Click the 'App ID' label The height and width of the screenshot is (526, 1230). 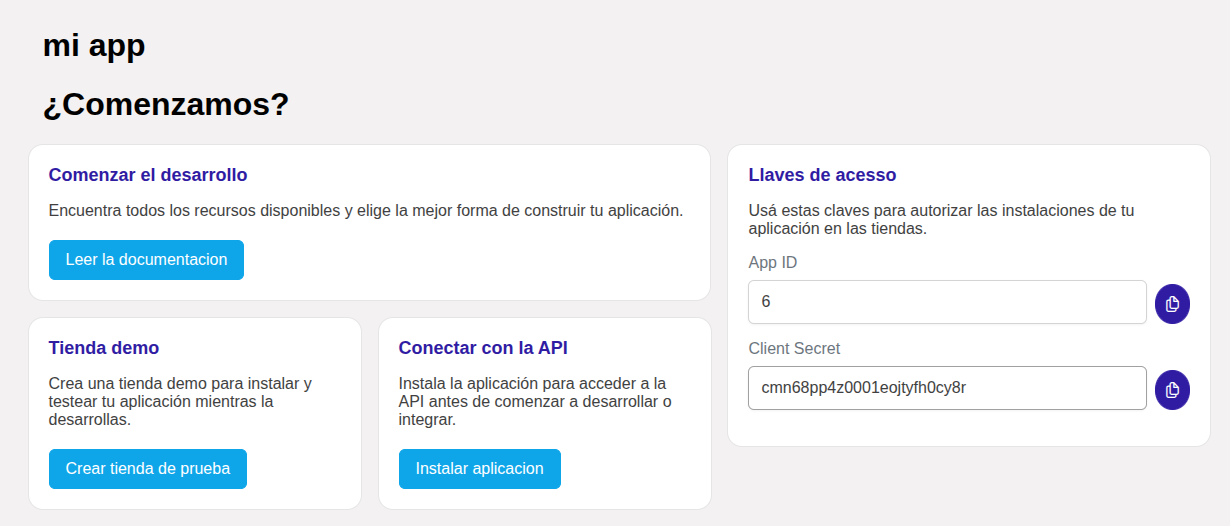[x=773, y=263]
